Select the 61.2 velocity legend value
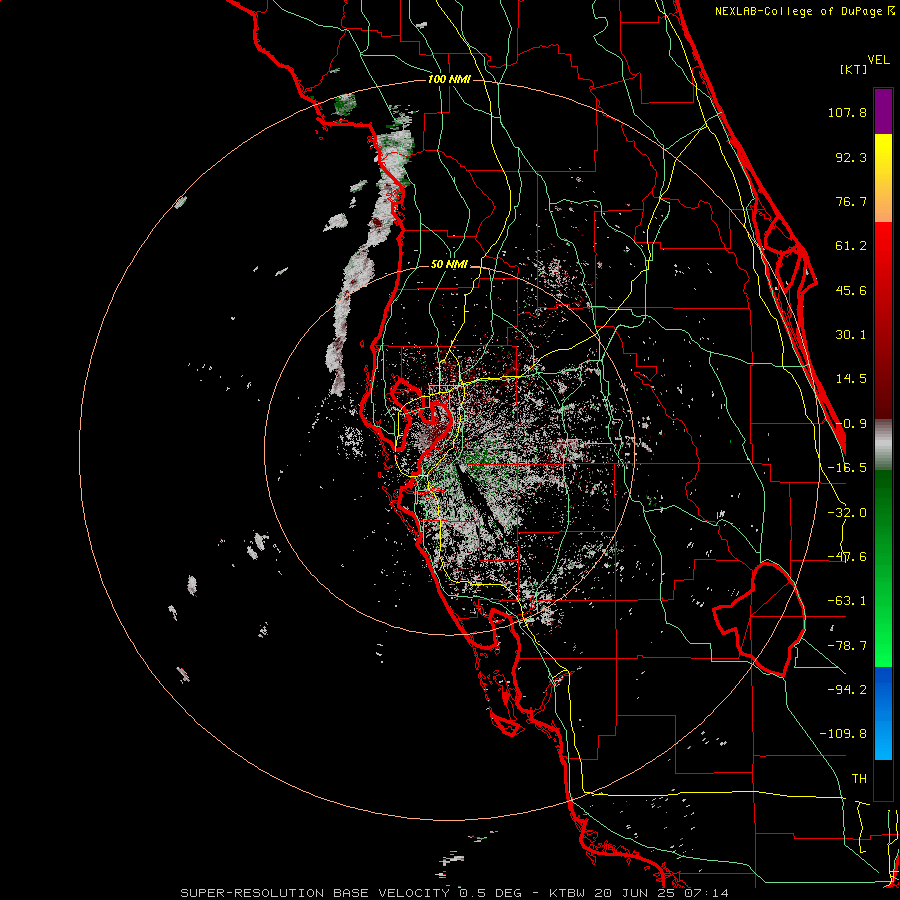This screenshot has width=900, height=900. (851, 246)
